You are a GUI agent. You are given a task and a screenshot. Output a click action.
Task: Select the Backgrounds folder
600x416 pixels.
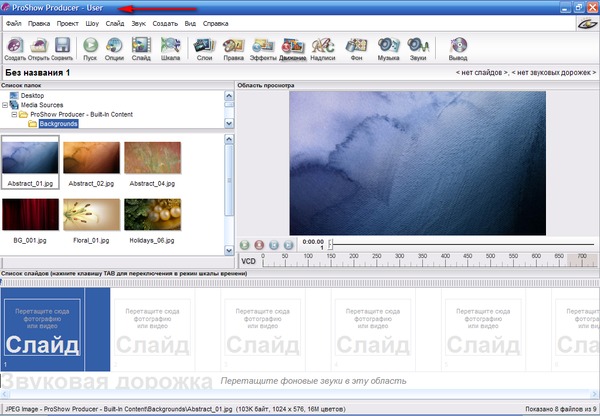click(59, 124)
